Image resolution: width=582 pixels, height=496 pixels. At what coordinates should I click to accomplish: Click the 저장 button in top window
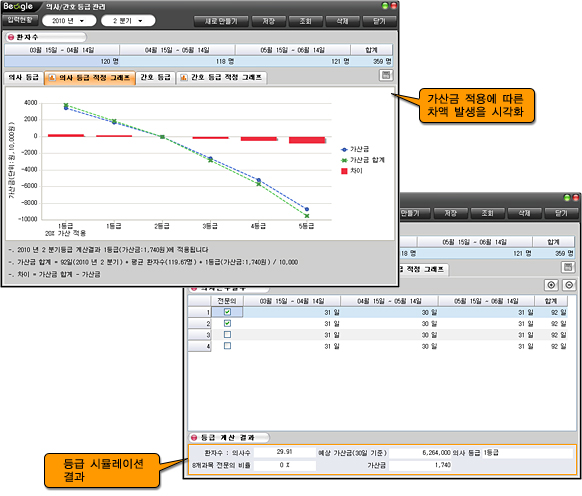[269, 21]
